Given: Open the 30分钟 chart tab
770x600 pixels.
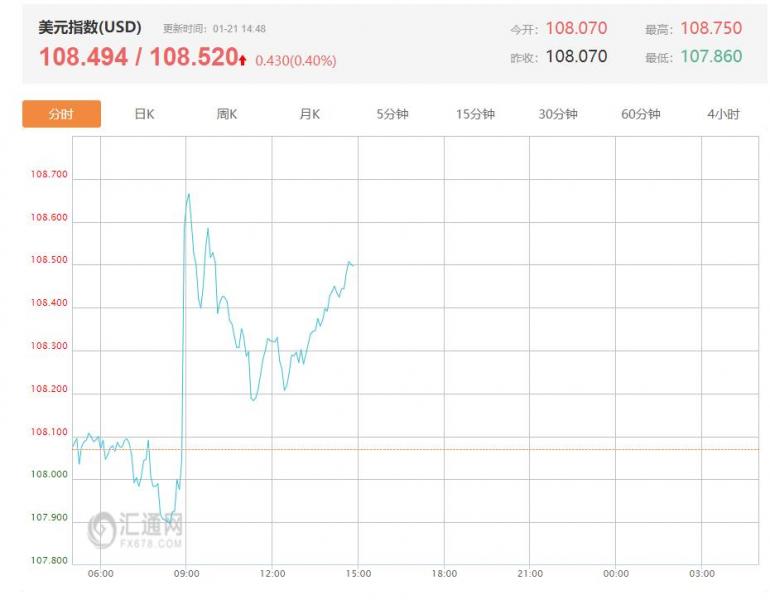Looking at the screenshot, I should (x=558, y=114).
